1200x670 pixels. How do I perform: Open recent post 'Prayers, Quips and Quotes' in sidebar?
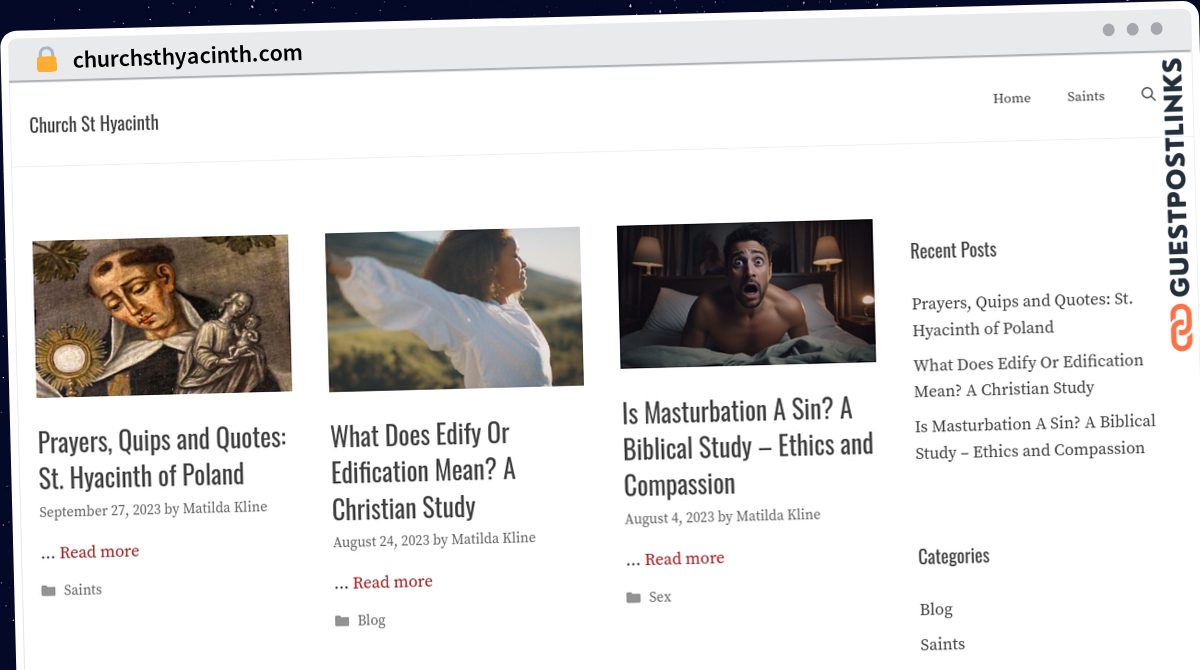pos(1022,314)
